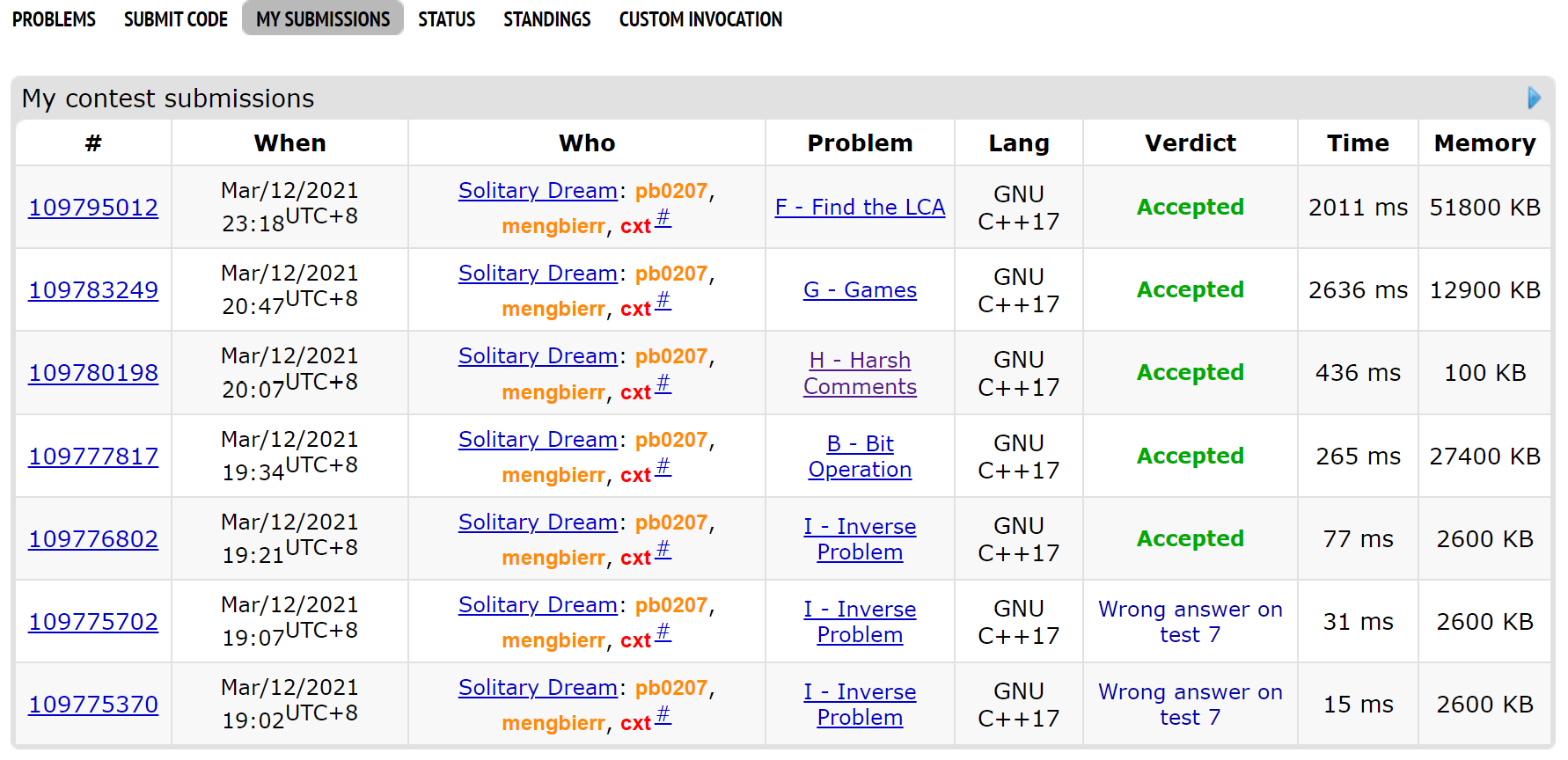Open the Solitary Dream team link, first row
The width and height of the screenshot is (1568, 760).
click(538, 191)
